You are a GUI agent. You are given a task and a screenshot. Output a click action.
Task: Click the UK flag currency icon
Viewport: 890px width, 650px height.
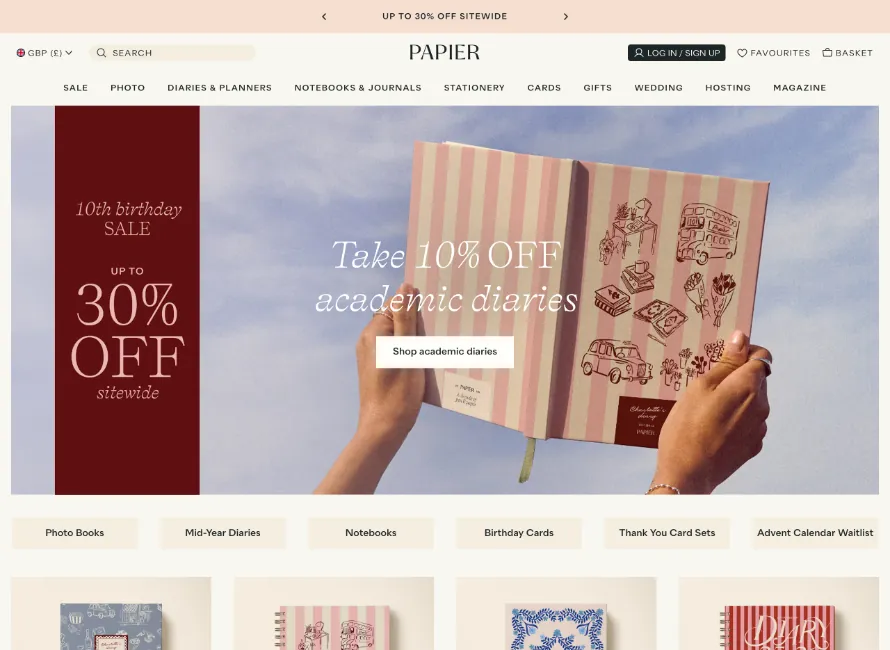coord(21,53)
